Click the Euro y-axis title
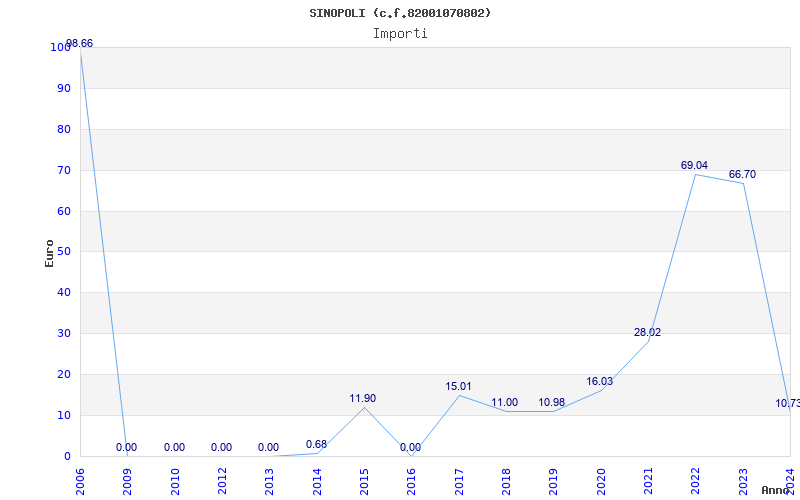 [49, 253]
